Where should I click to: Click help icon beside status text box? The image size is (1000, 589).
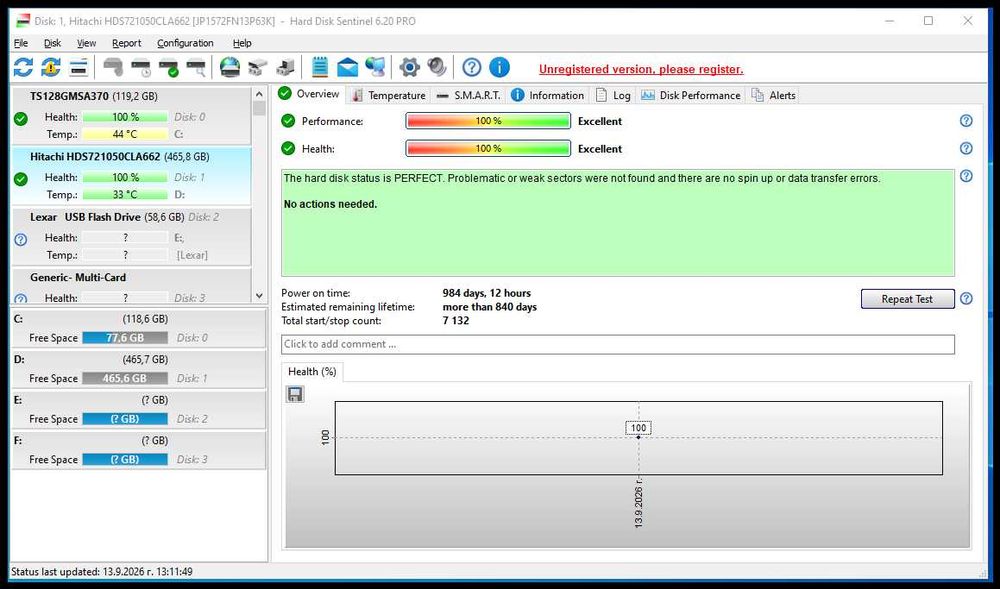pyautogui.click(x=966, y=176)
